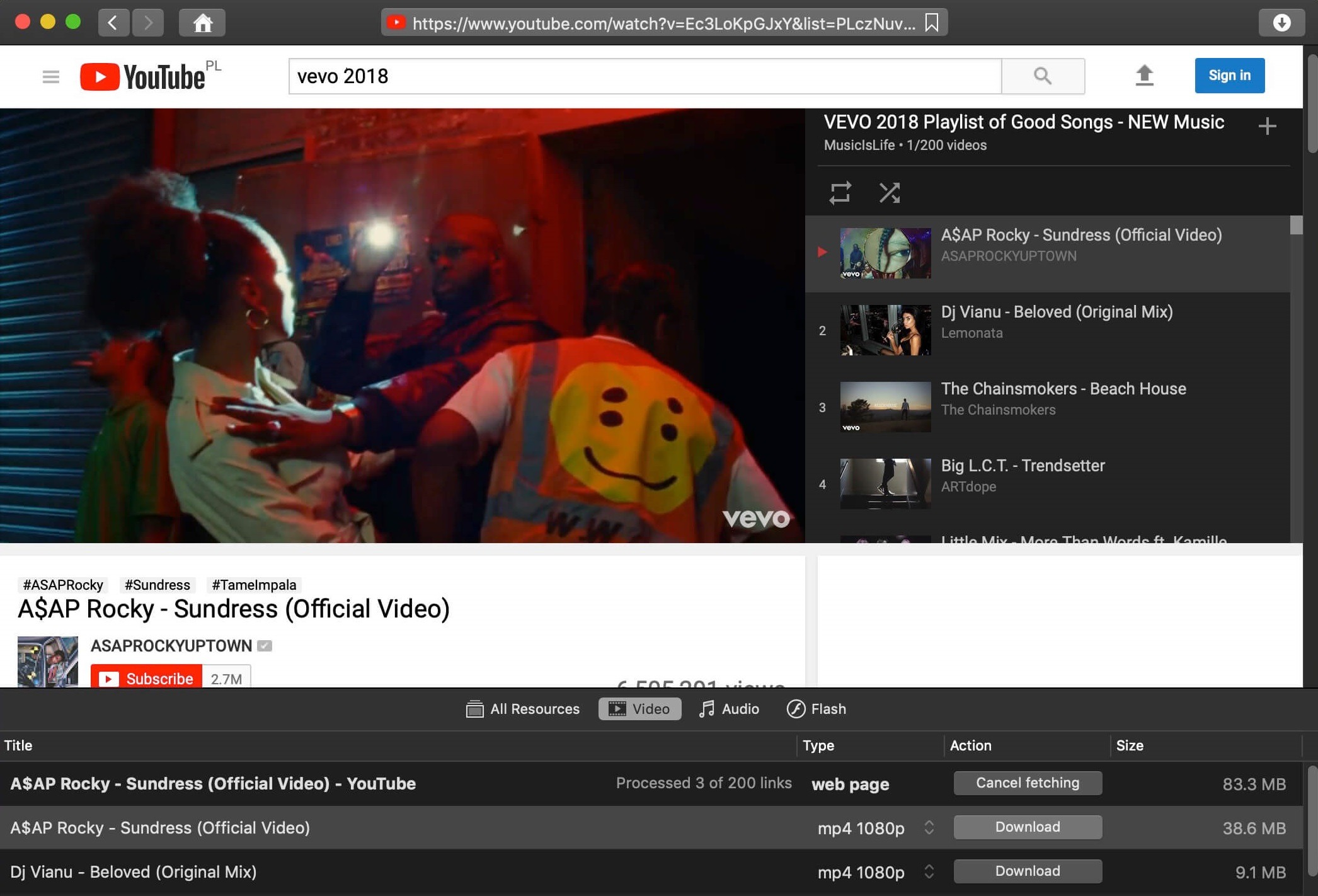Select 'A$AP Rocky - Sundress (Official Video) - YouTube' row
The width and height of the screenshot is (1318, 896).
(651, 783)
